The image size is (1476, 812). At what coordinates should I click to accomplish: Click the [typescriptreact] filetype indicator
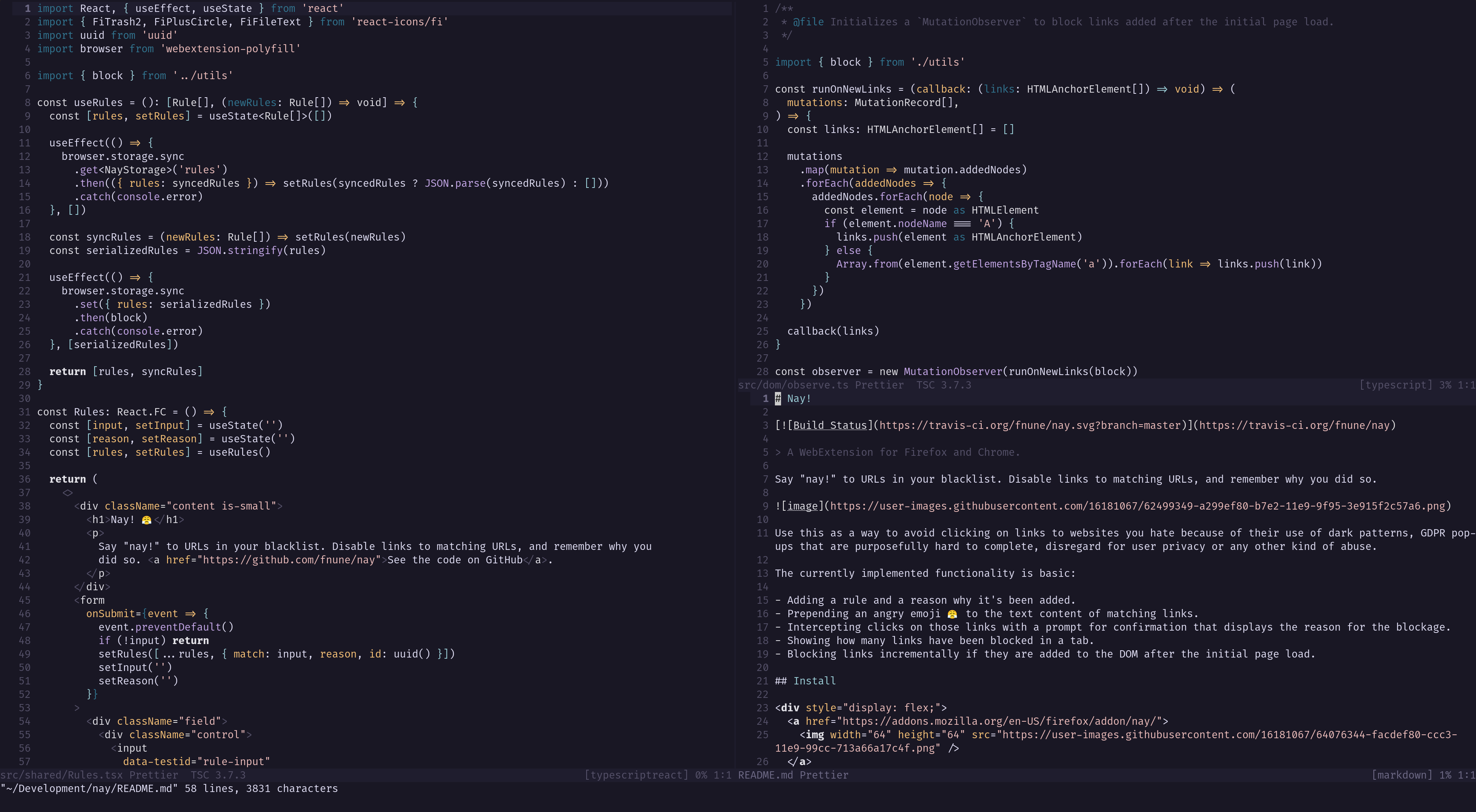pos(636,775)
